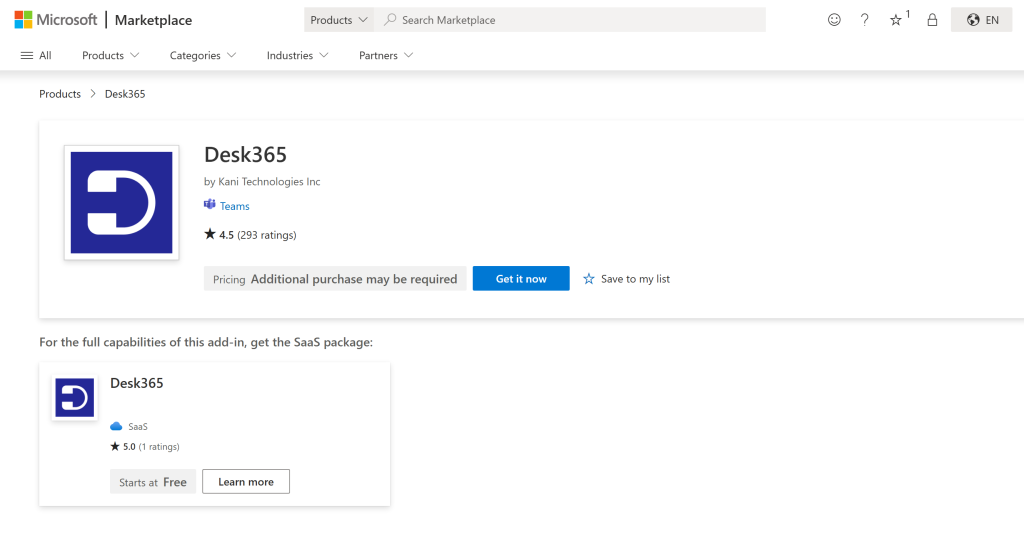Click the globe icon beside EN
1024x539 pixels.
[x=973, y=20]
